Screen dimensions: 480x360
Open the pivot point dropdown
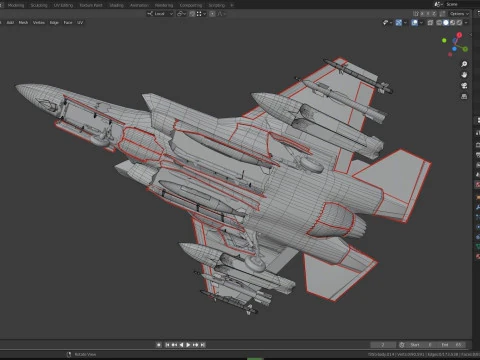tap(181, 14)
